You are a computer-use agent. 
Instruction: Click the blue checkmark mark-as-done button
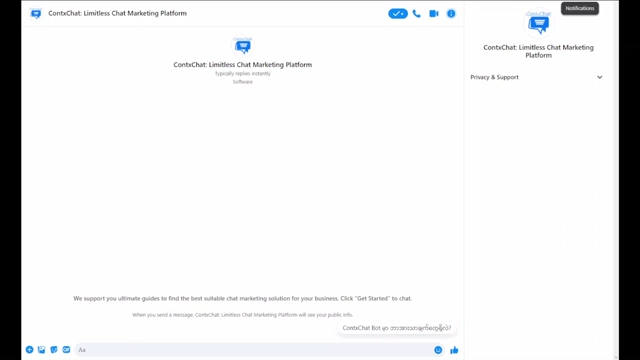tap(398, 13)
